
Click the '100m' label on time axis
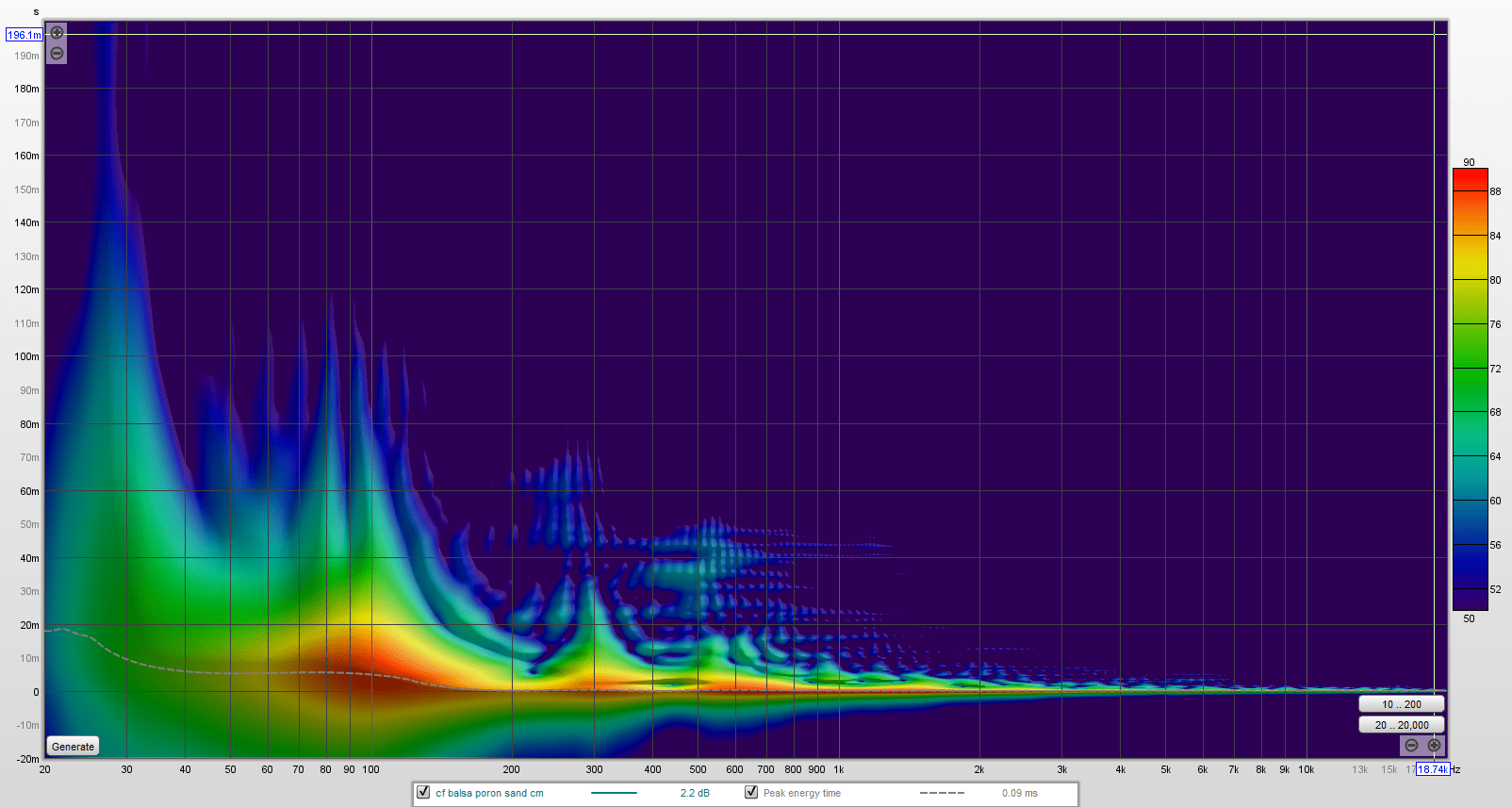coord(26,356)
